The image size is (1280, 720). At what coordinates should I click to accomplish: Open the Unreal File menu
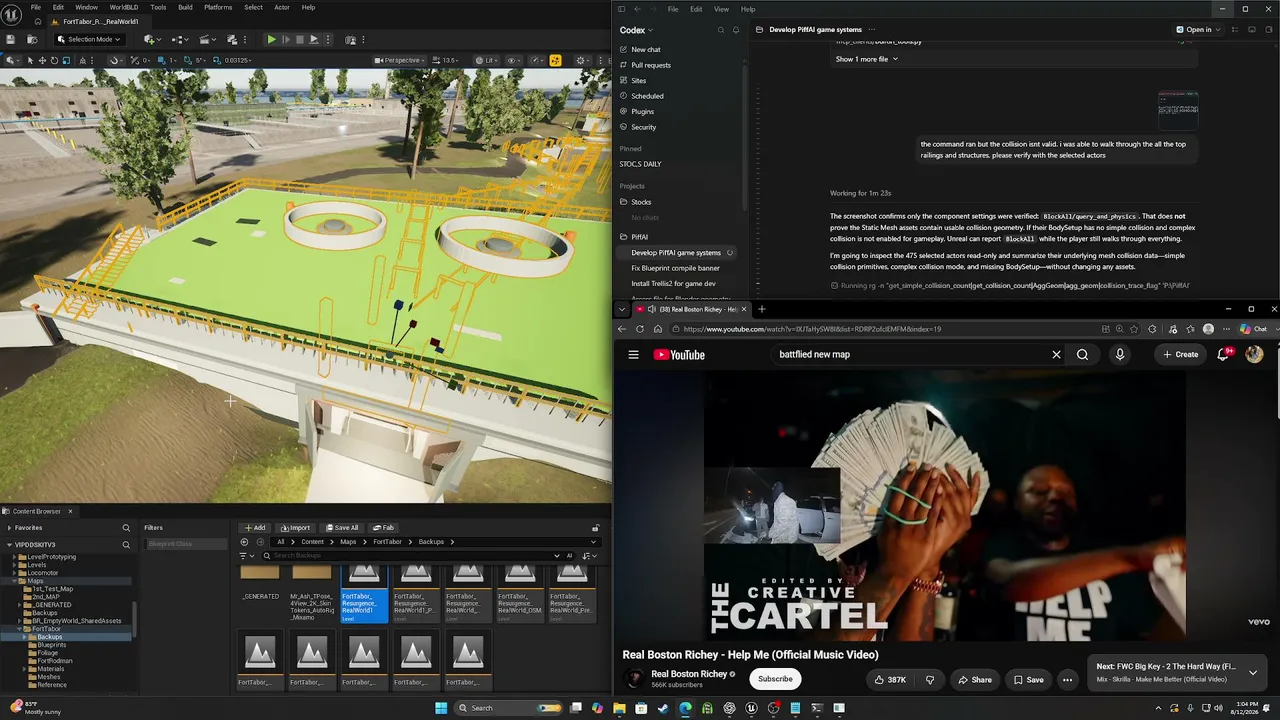click(x=36, y=7)
